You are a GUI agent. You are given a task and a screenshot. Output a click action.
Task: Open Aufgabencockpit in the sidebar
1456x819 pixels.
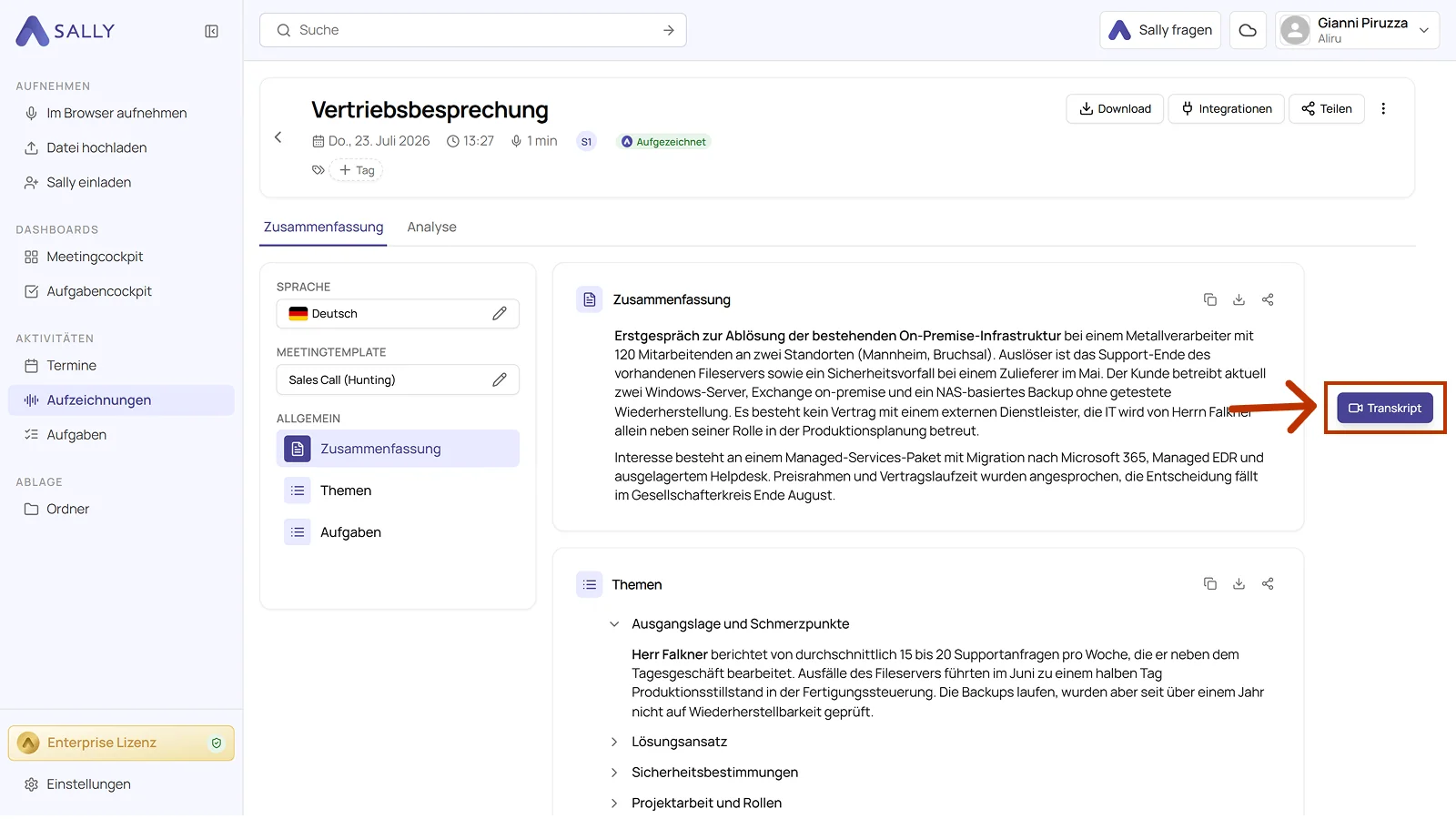(x=99, y=291)
